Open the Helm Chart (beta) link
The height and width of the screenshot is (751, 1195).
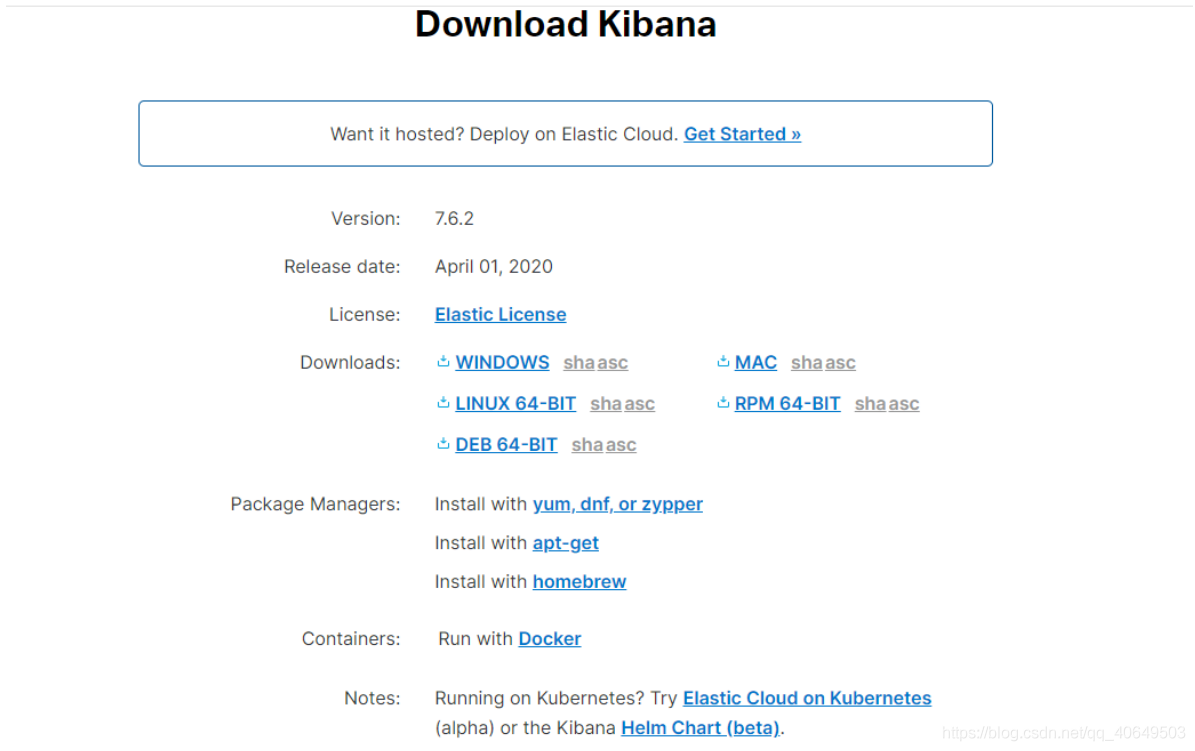[700, 728]
